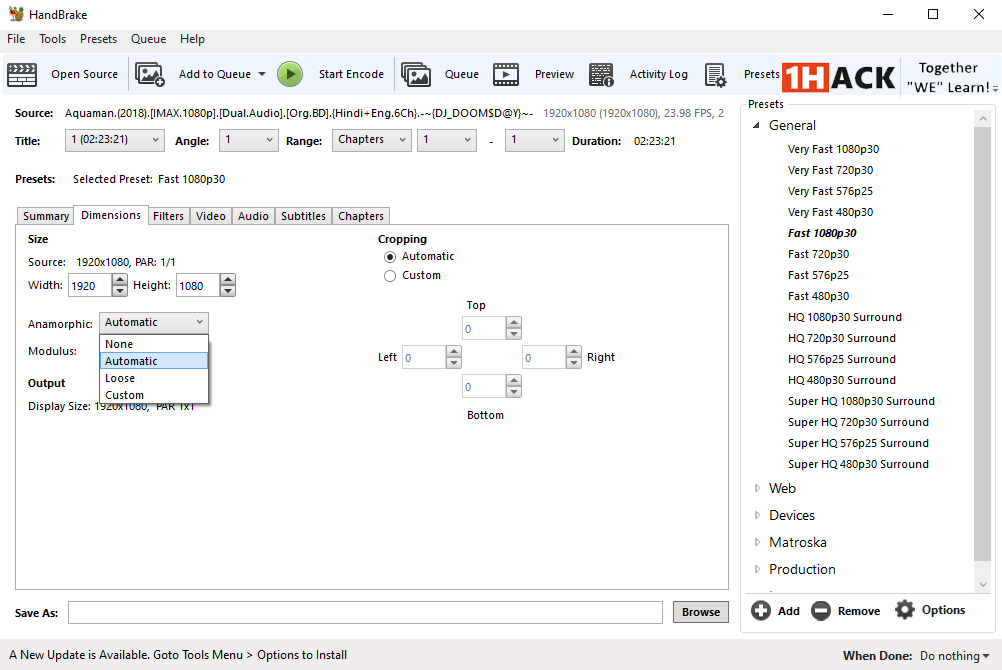Open the Queue via its toolbar icon
Viewport: 1002px width, 670px height.
pos(416,74)
